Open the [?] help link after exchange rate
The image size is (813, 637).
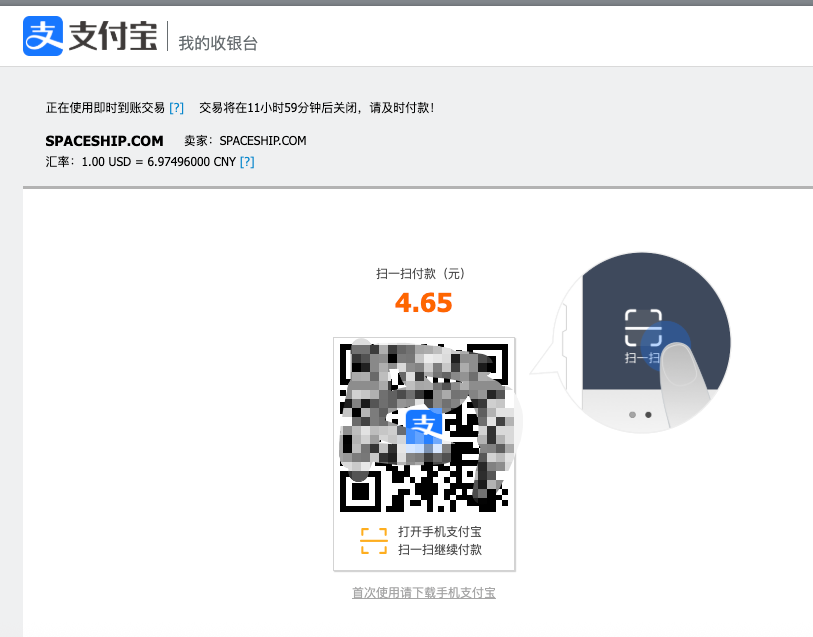click(x=247, y=161)
